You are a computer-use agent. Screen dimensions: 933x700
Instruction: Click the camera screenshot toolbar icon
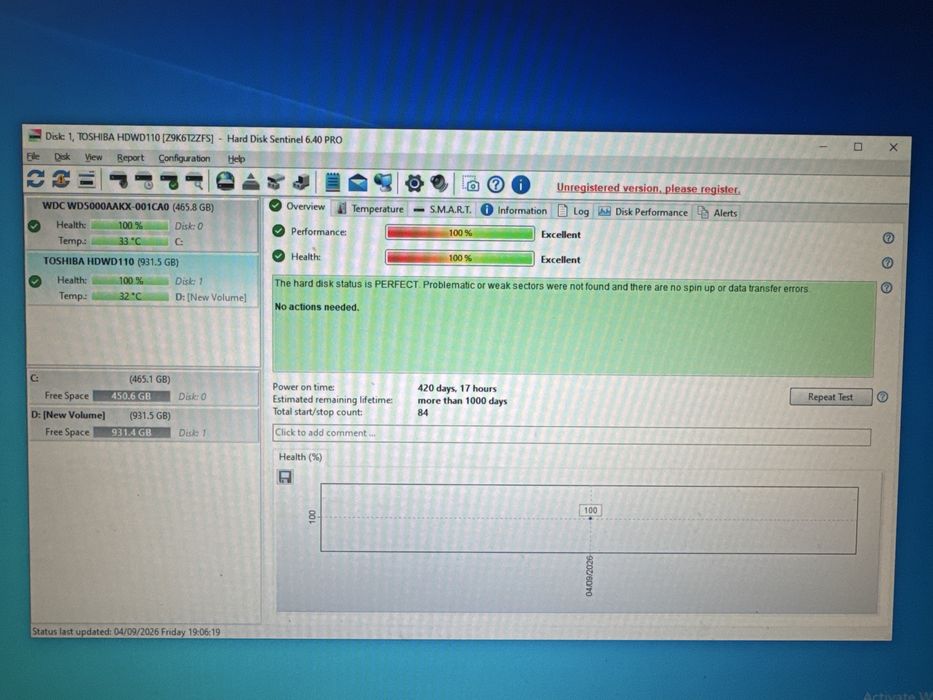pos(471,184)
